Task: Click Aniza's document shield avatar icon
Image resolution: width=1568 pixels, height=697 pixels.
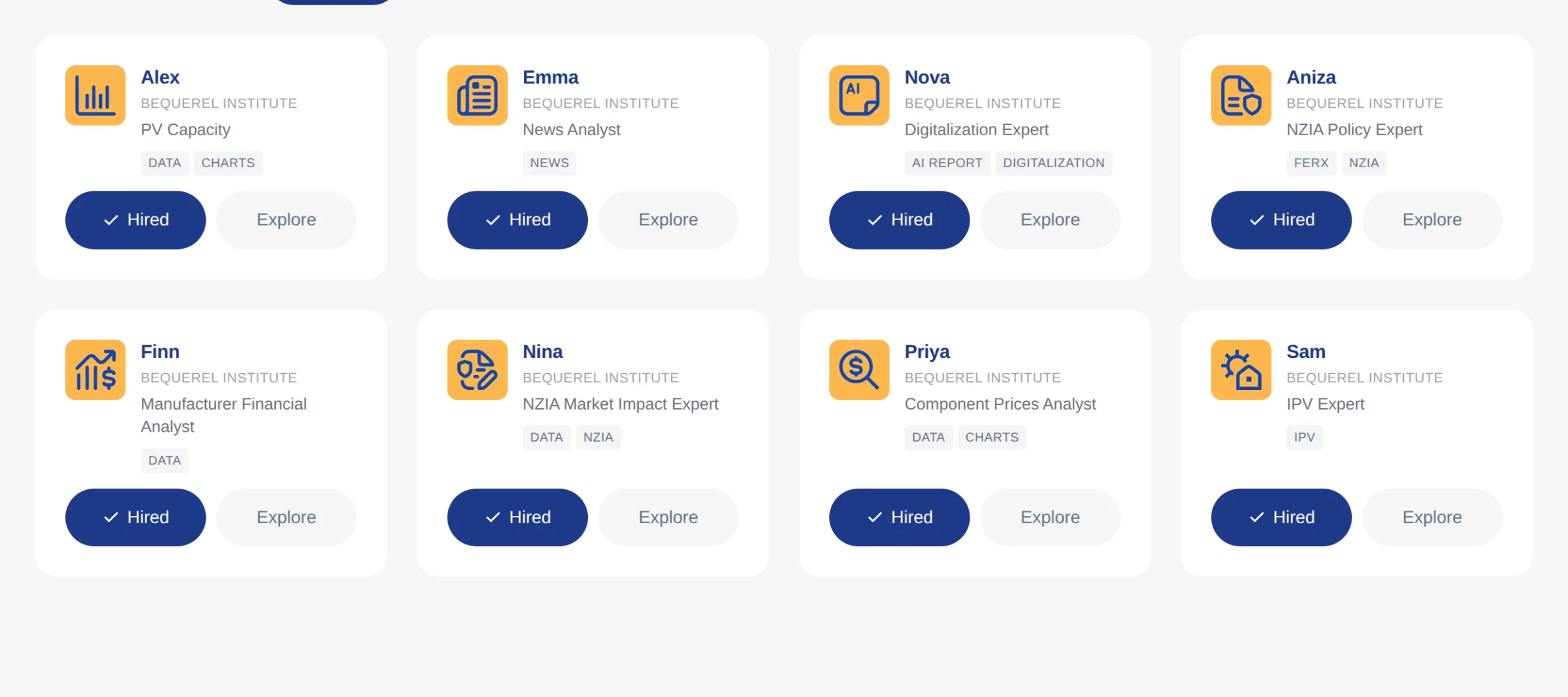Action: click(1241, 95)
